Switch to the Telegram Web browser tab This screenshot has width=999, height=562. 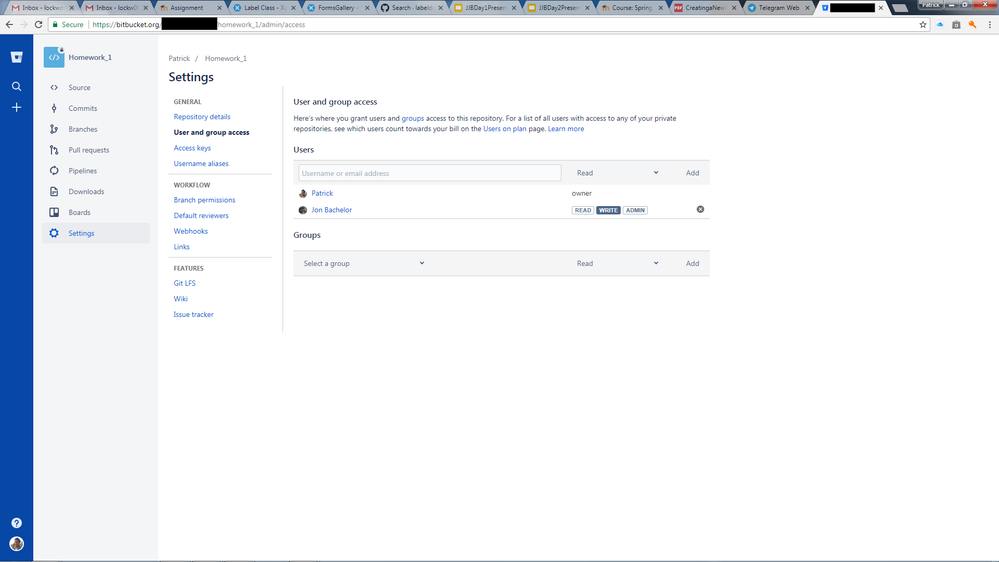[779, 8]
